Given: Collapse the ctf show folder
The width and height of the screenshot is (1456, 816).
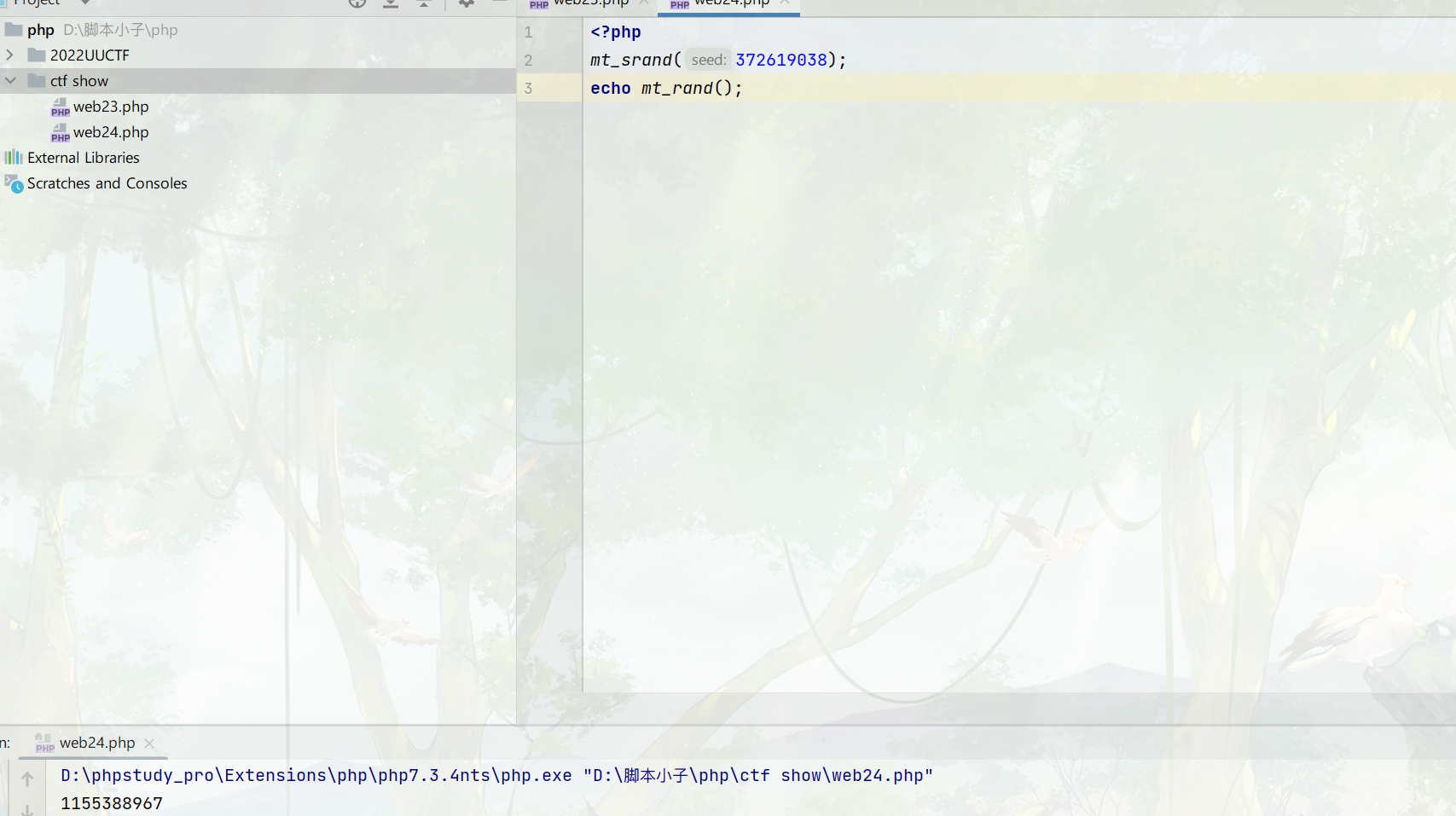Looking at the screenshot, I should (x=10, y=81).
